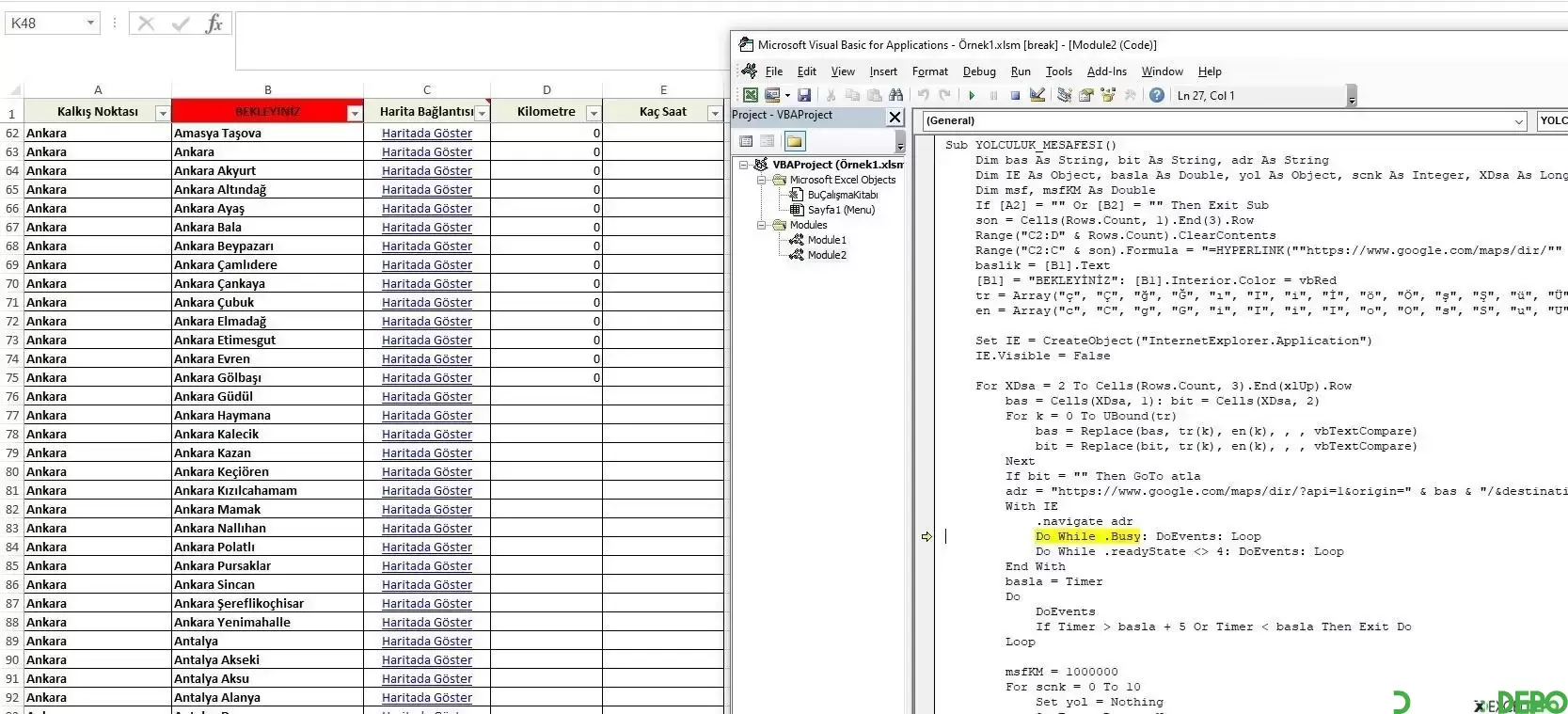Collapse the Microsoft Excel Objects folder
This screenshot has width=1568, height=714.
point(761,180)
